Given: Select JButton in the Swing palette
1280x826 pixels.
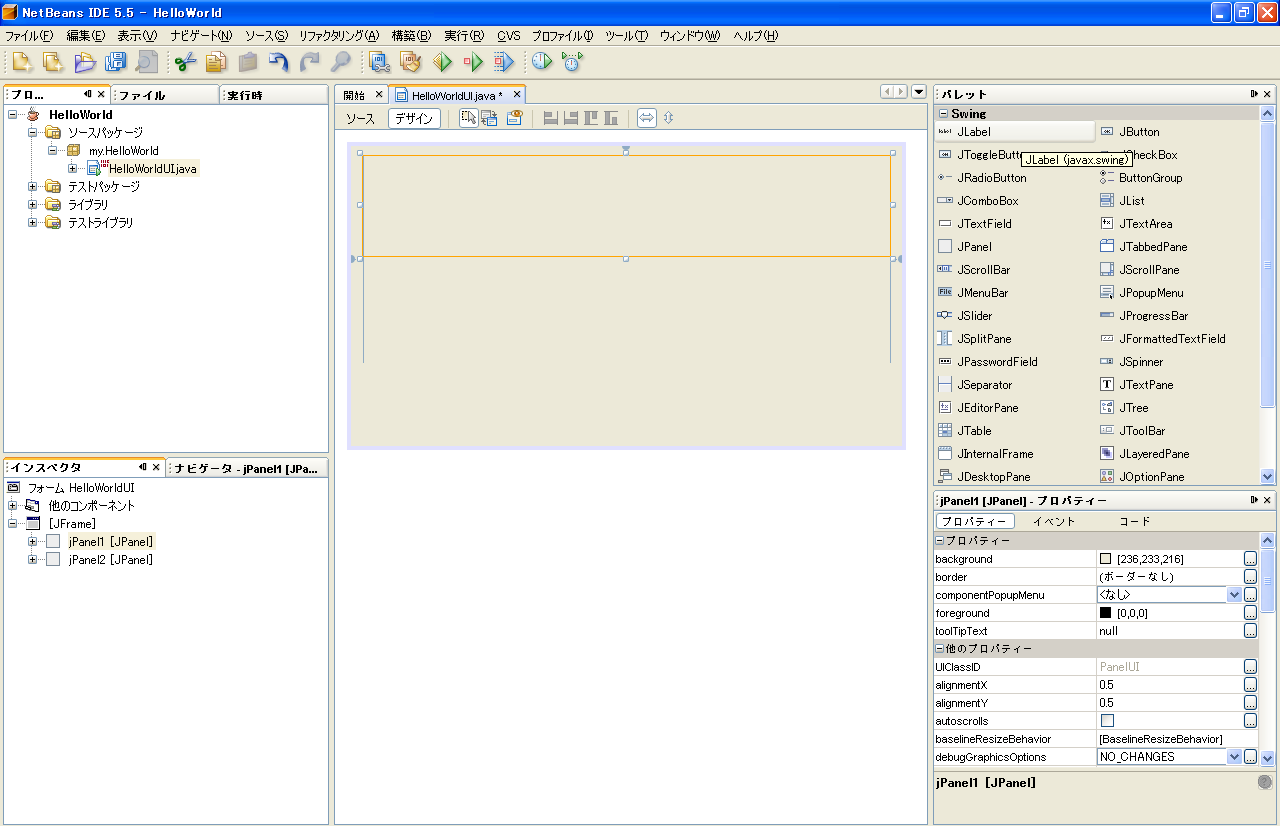Looking at the screenshot, I should pyautogui.click(x=1139, y=132).
